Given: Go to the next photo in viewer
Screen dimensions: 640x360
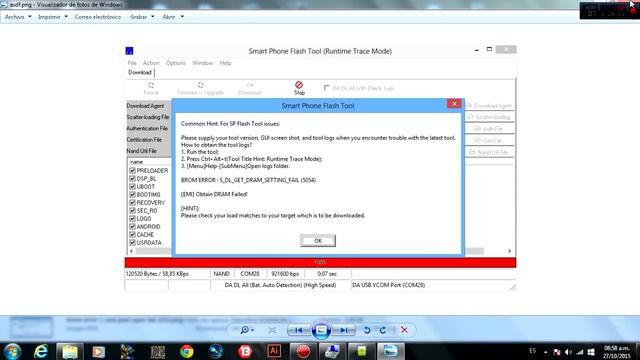Looking at the screenshot, I should (x=344, y=330).
